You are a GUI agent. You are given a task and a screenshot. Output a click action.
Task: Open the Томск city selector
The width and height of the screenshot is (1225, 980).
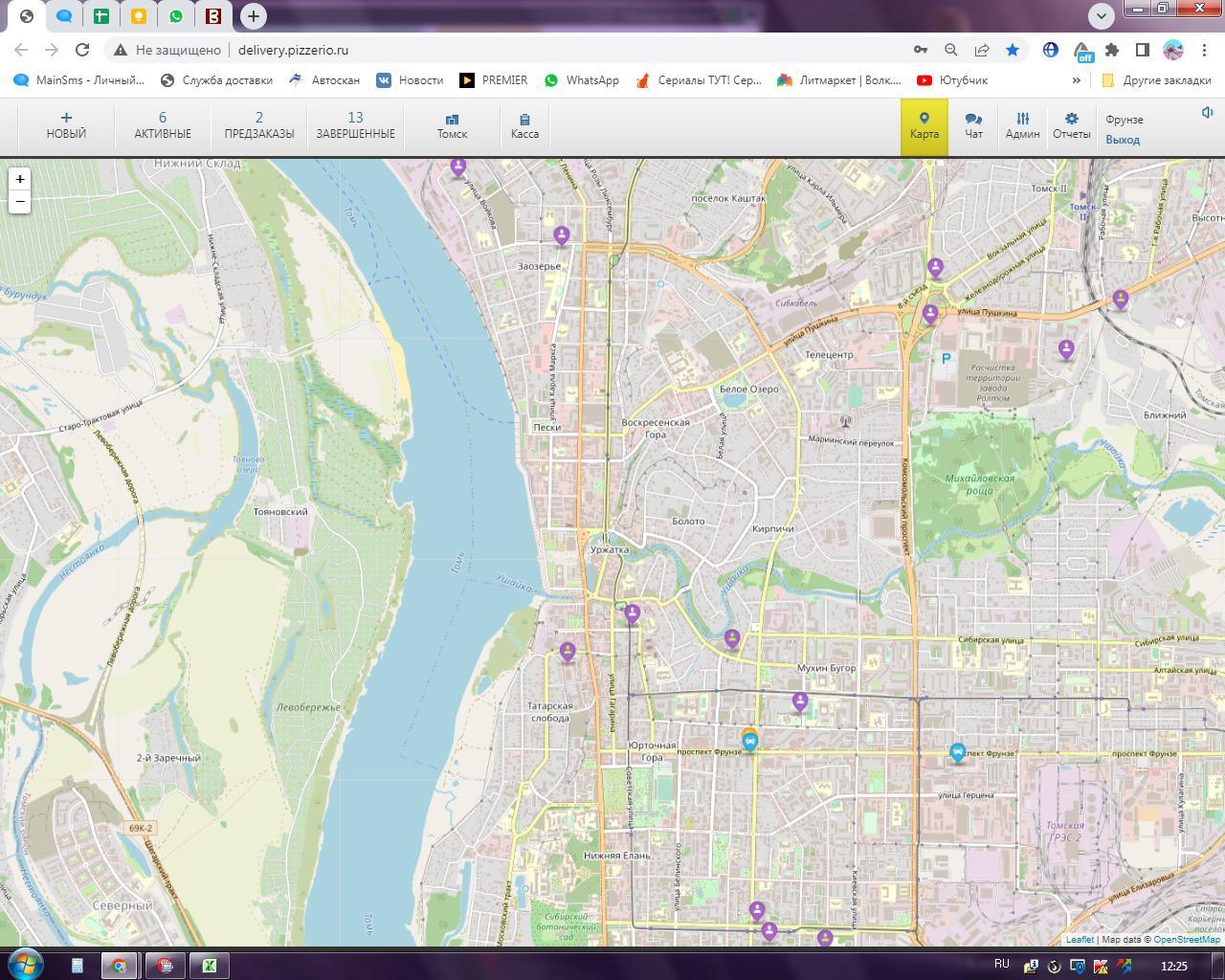[452, 125]
